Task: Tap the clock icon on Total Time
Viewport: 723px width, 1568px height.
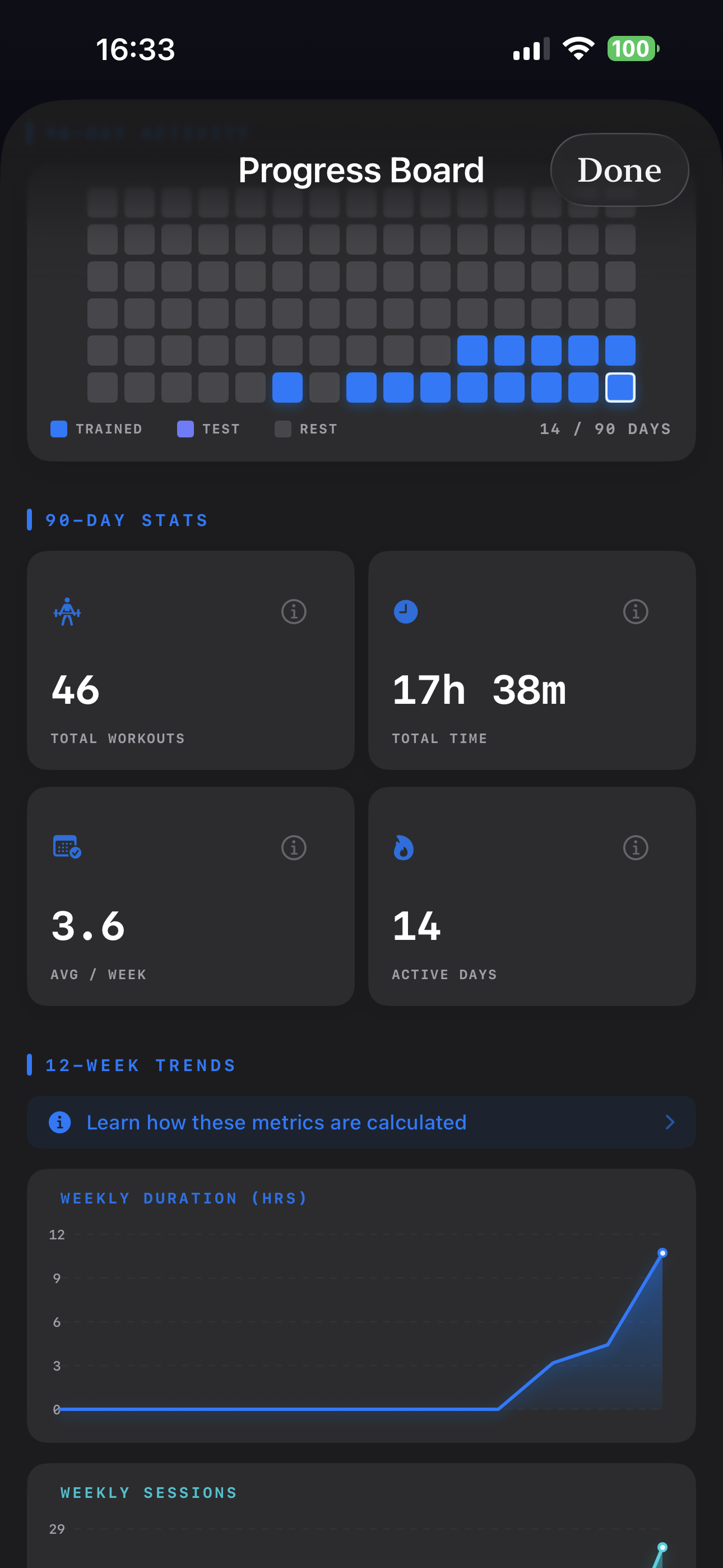Action: click(x=405, y=611)
